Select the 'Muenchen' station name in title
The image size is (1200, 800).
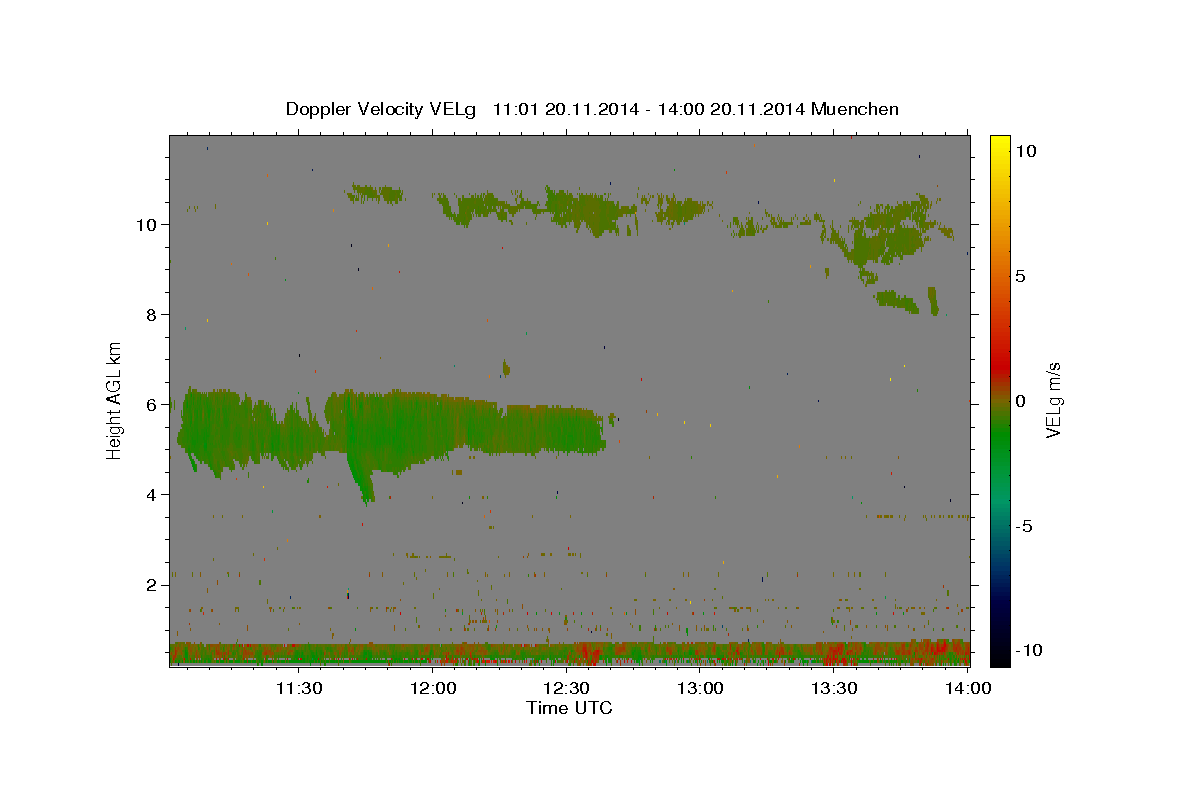click(x=855, y=109)
